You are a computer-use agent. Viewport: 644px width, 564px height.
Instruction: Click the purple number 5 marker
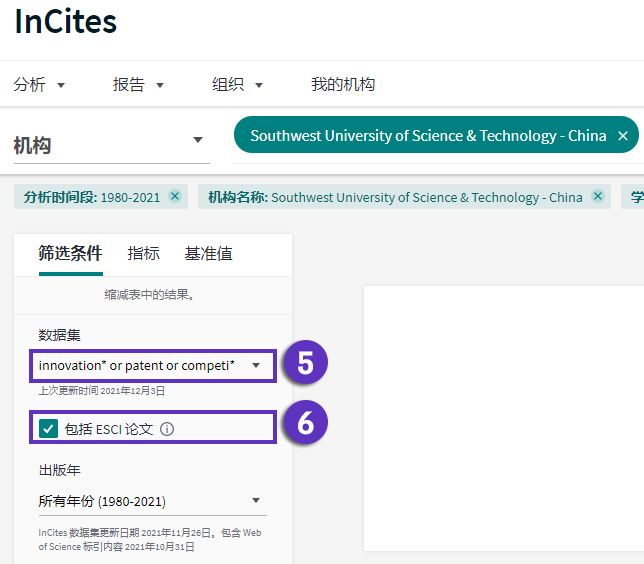pos(305,365)
